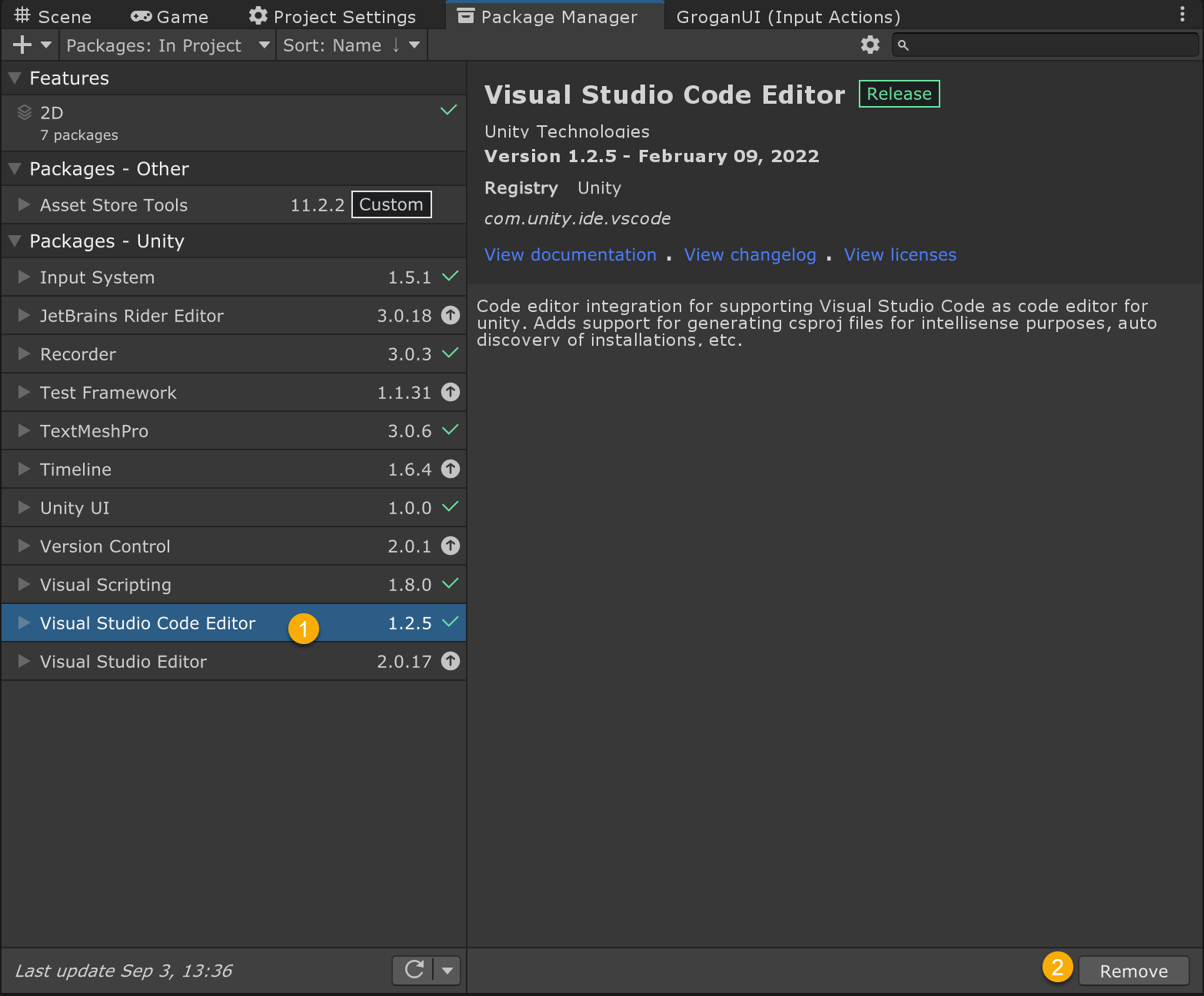The height and width of the screenshot is (996, 1204).
Task: Open the window options kebab menu
Action: (x=1182, y=14)
